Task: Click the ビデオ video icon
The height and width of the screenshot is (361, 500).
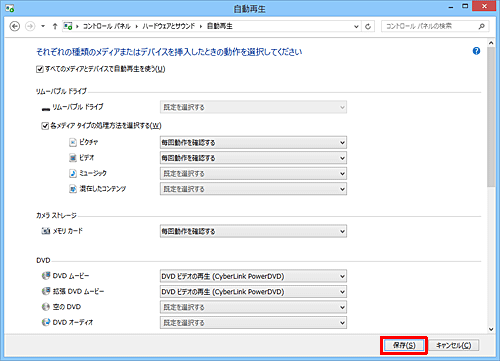Action: pos(73,158)
